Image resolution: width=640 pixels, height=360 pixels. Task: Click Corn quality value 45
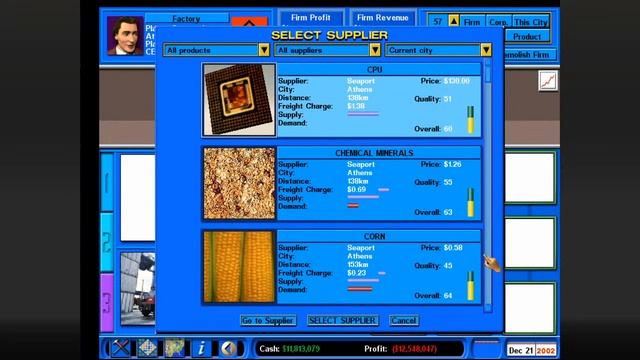[448, 265]
